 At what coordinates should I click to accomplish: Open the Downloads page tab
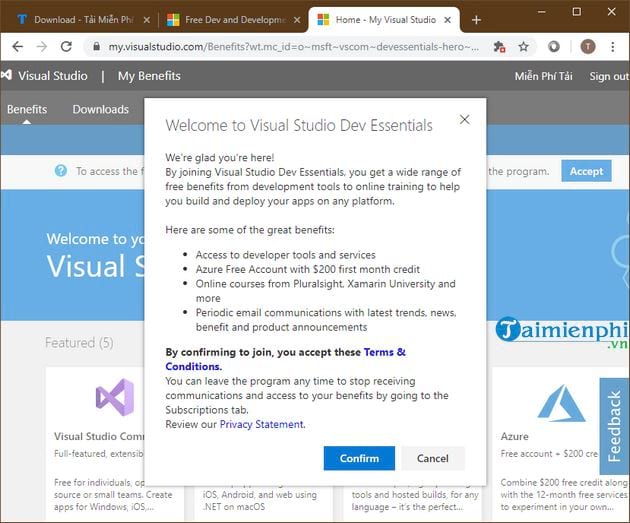pos(100,109)
